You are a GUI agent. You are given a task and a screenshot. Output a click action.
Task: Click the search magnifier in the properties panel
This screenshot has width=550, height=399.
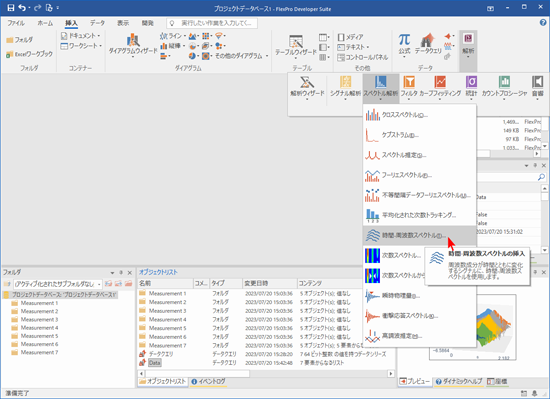click(x=541, y=177)
